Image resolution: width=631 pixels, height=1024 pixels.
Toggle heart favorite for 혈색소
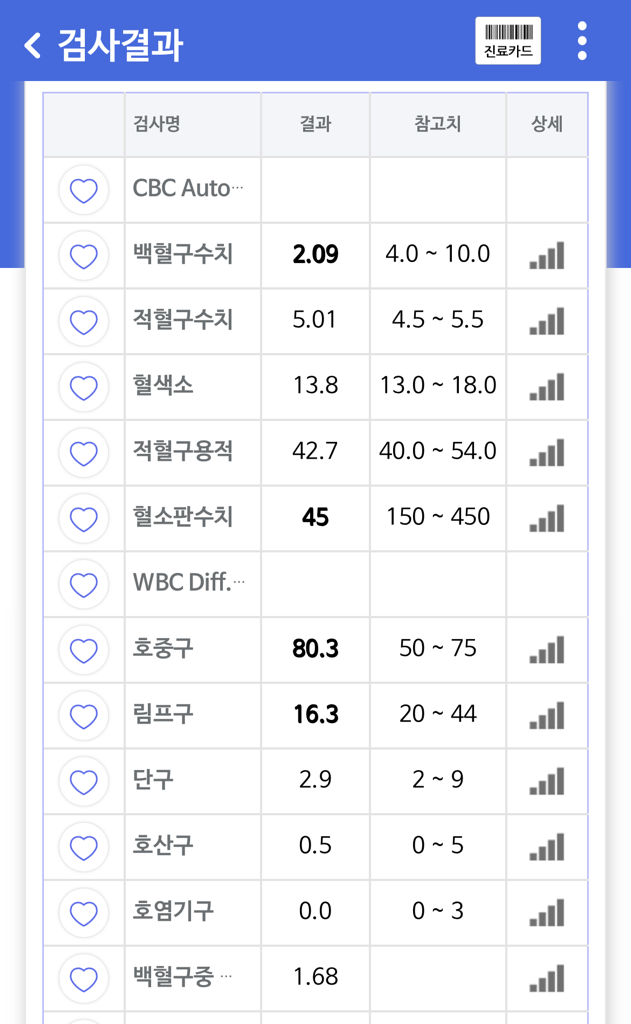coord(84,387)
